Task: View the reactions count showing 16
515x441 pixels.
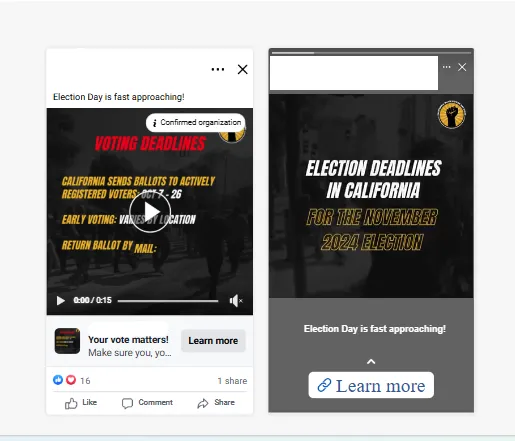Action: tap(71, 380)
